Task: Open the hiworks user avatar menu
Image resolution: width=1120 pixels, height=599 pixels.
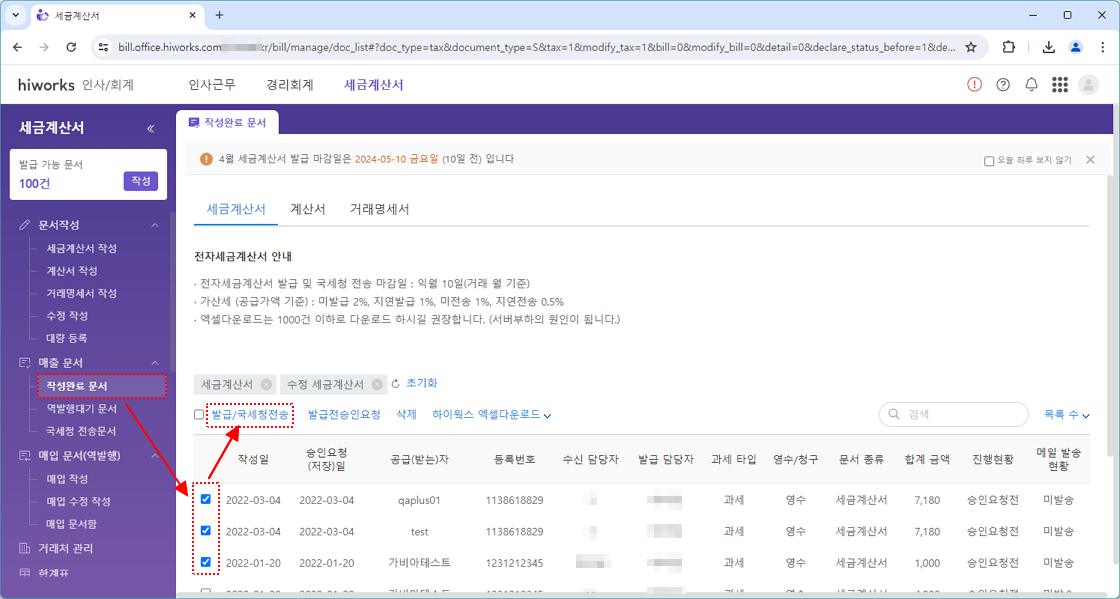Action: (x=1088, y=85)
